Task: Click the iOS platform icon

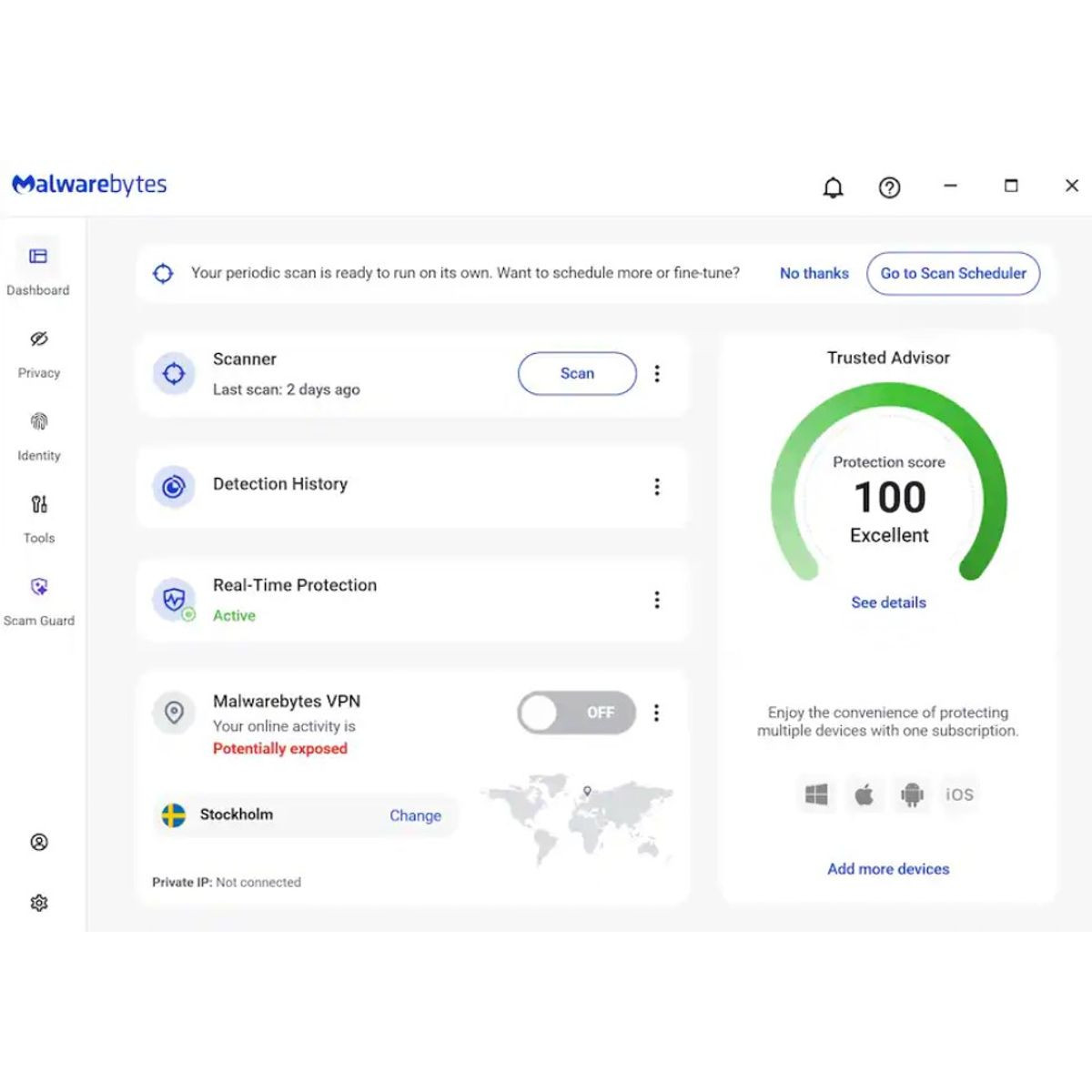Action: (x=959, y=794)
